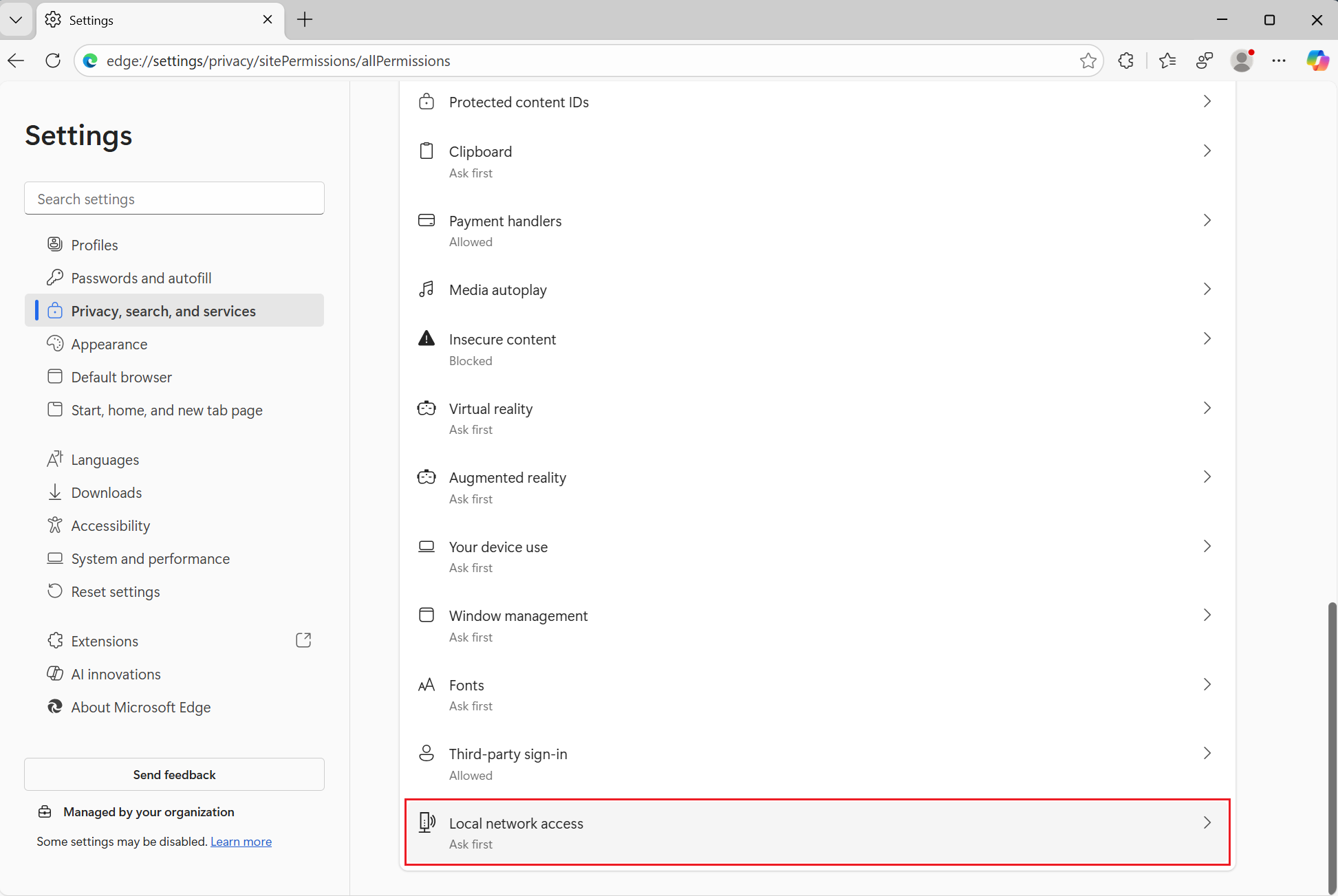Open About Microsoft Edge

coord(174,707)
